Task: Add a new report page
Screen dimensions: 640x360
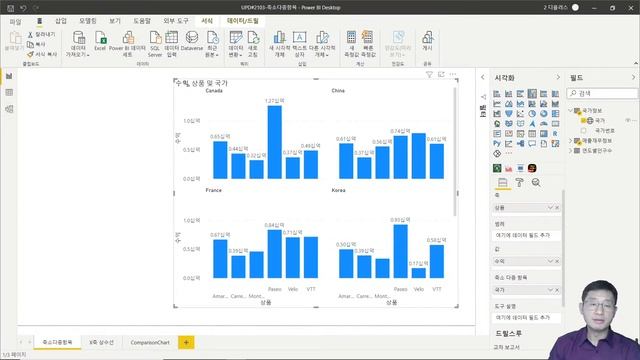Action: click(186, 342)
